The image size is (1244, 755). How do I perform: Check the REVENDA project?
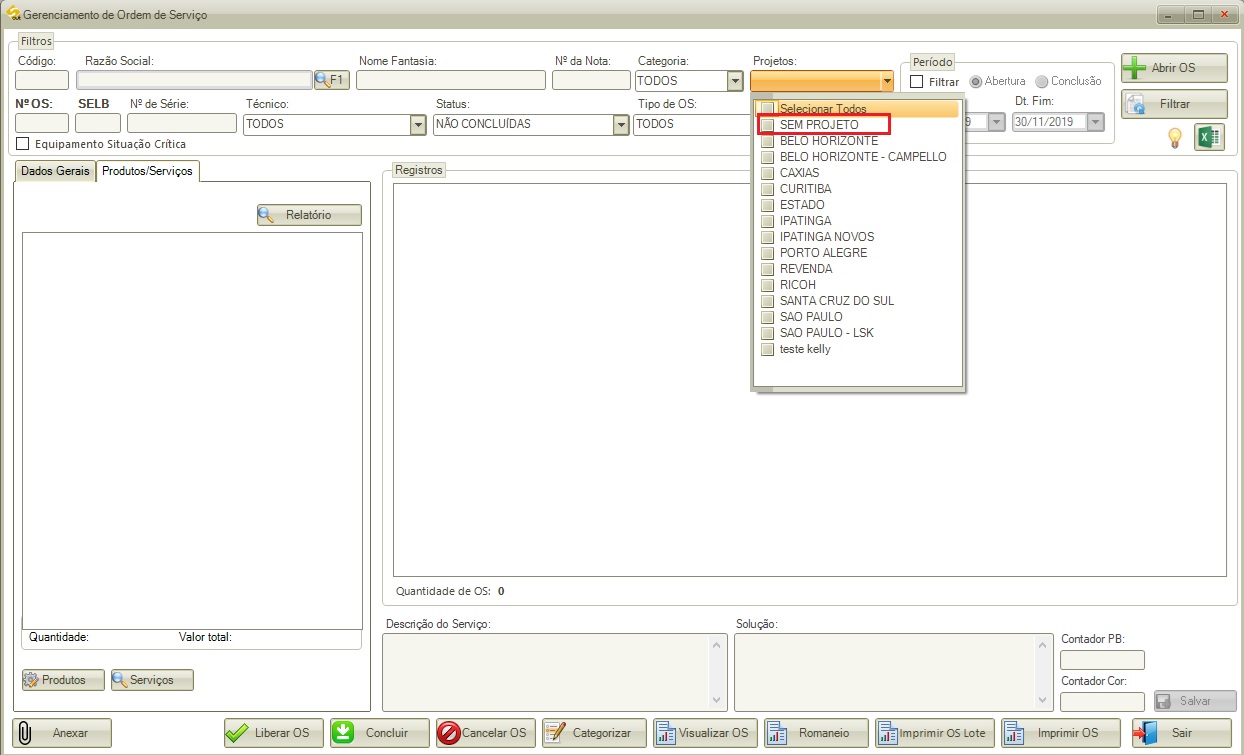767,269
